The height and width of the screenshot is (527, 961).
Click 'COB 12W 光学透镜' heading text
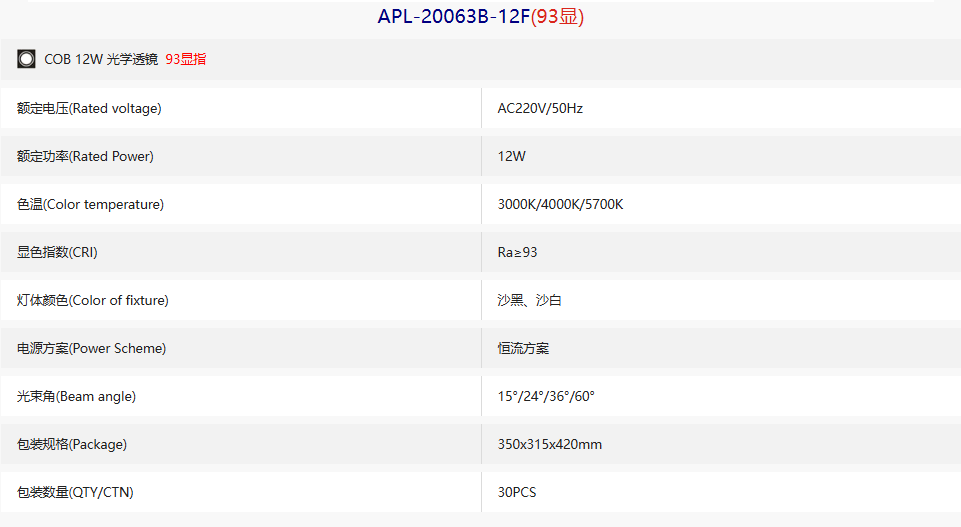point(101,59)
